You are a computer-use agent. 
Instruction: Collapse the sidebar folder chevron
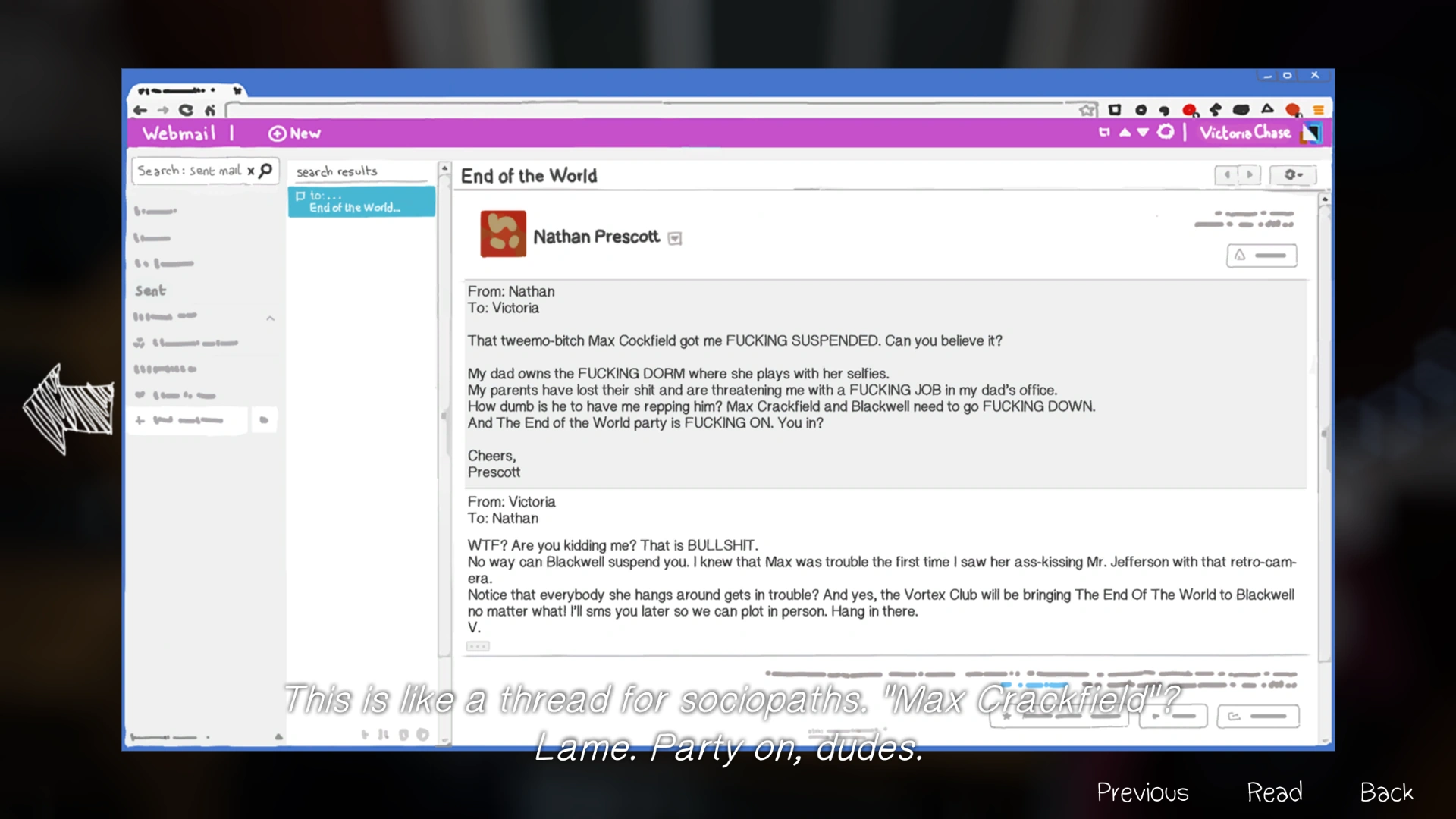[x=270, y=318]
